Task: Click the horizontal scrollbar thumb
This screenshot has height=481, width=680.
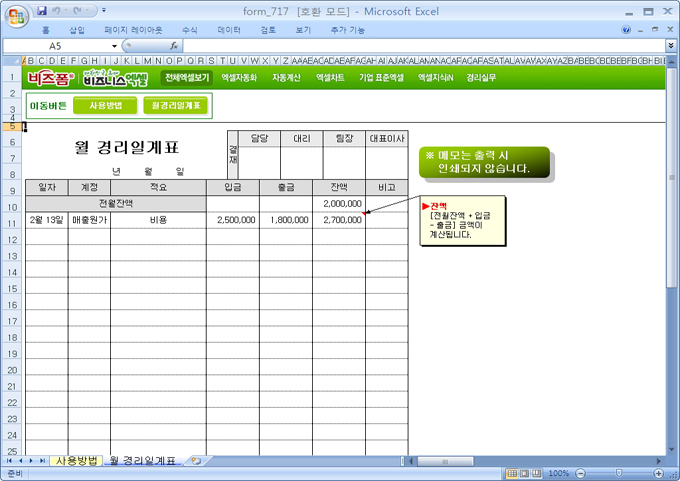Action: coord(445,461)
